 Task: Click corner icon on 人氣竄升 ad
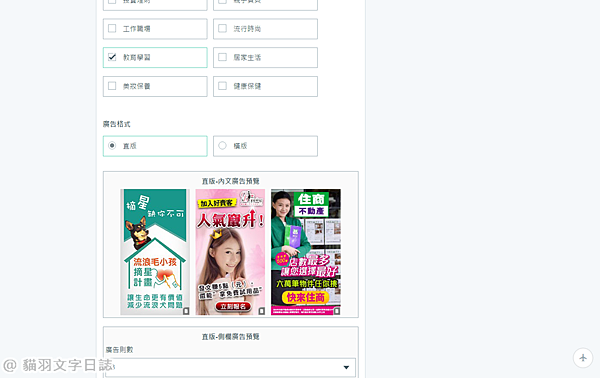pos(261,311)
